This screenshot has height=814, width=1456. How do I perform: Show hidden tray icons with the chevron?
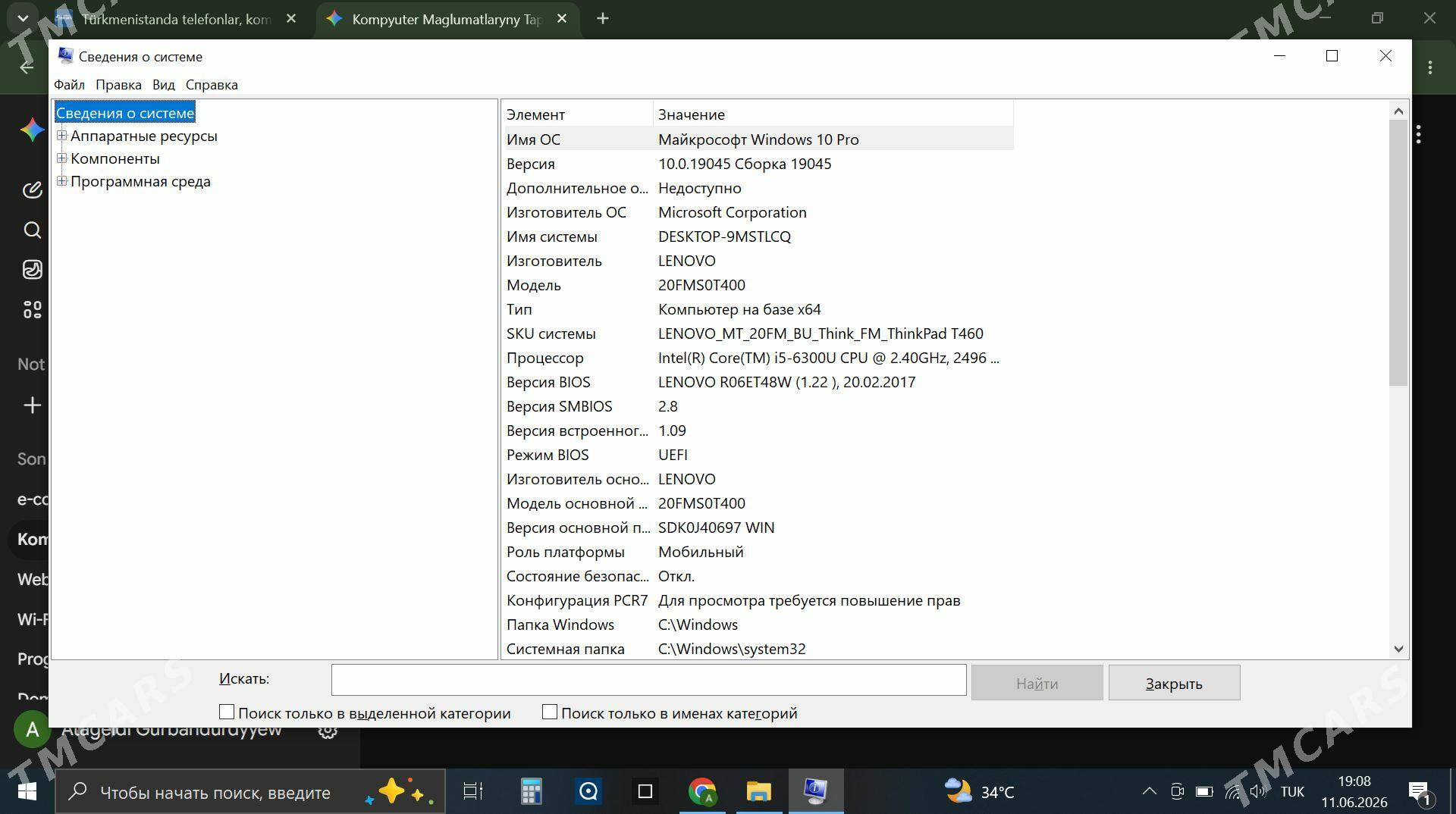pyautogui.click(x=1150, y=792)
